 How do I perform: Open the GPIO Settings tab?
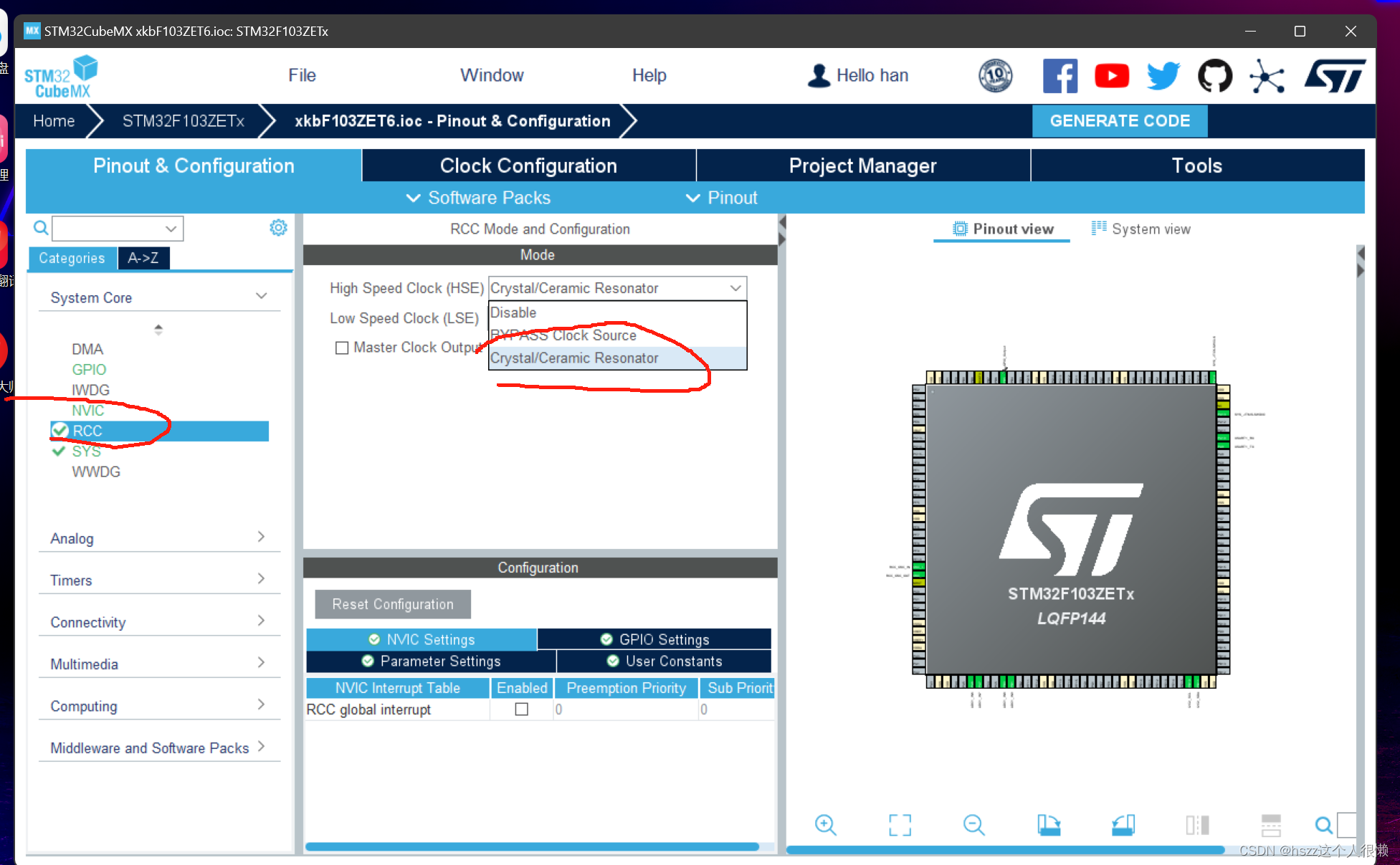pyautogui.click(x=654, y=639)
